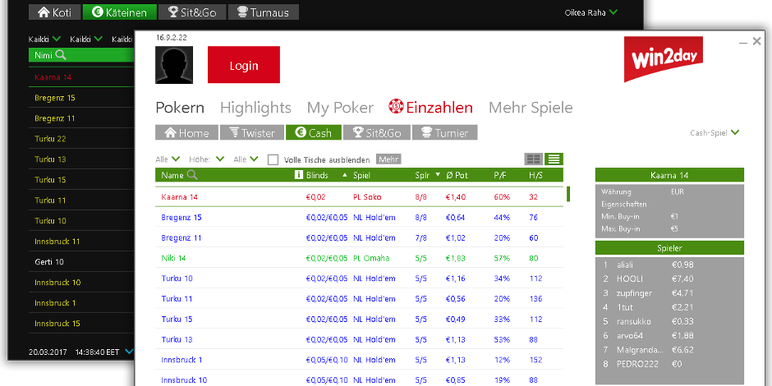This screenshot has height=386, width=772.
Task: Open Koti tab in background window
Action: pos(54,12)
